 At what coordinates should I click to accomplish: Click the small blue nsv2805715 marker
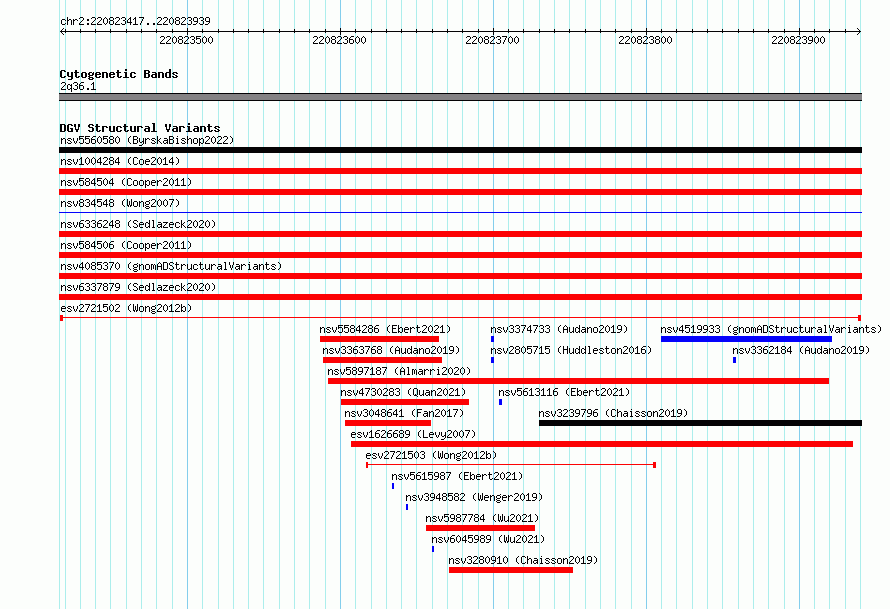click(x=492, y=360)
